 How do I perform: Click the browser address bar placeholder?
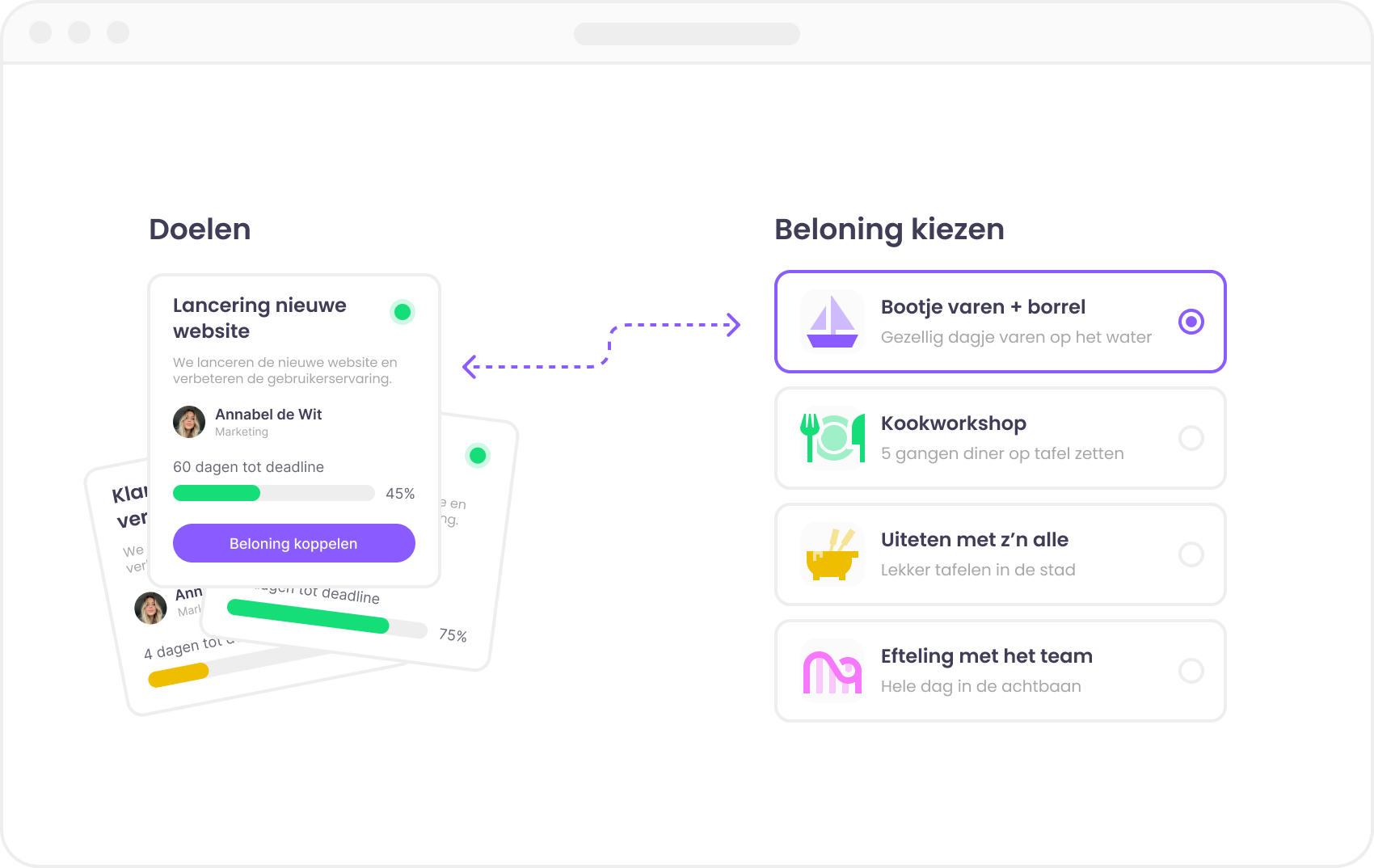687,34
